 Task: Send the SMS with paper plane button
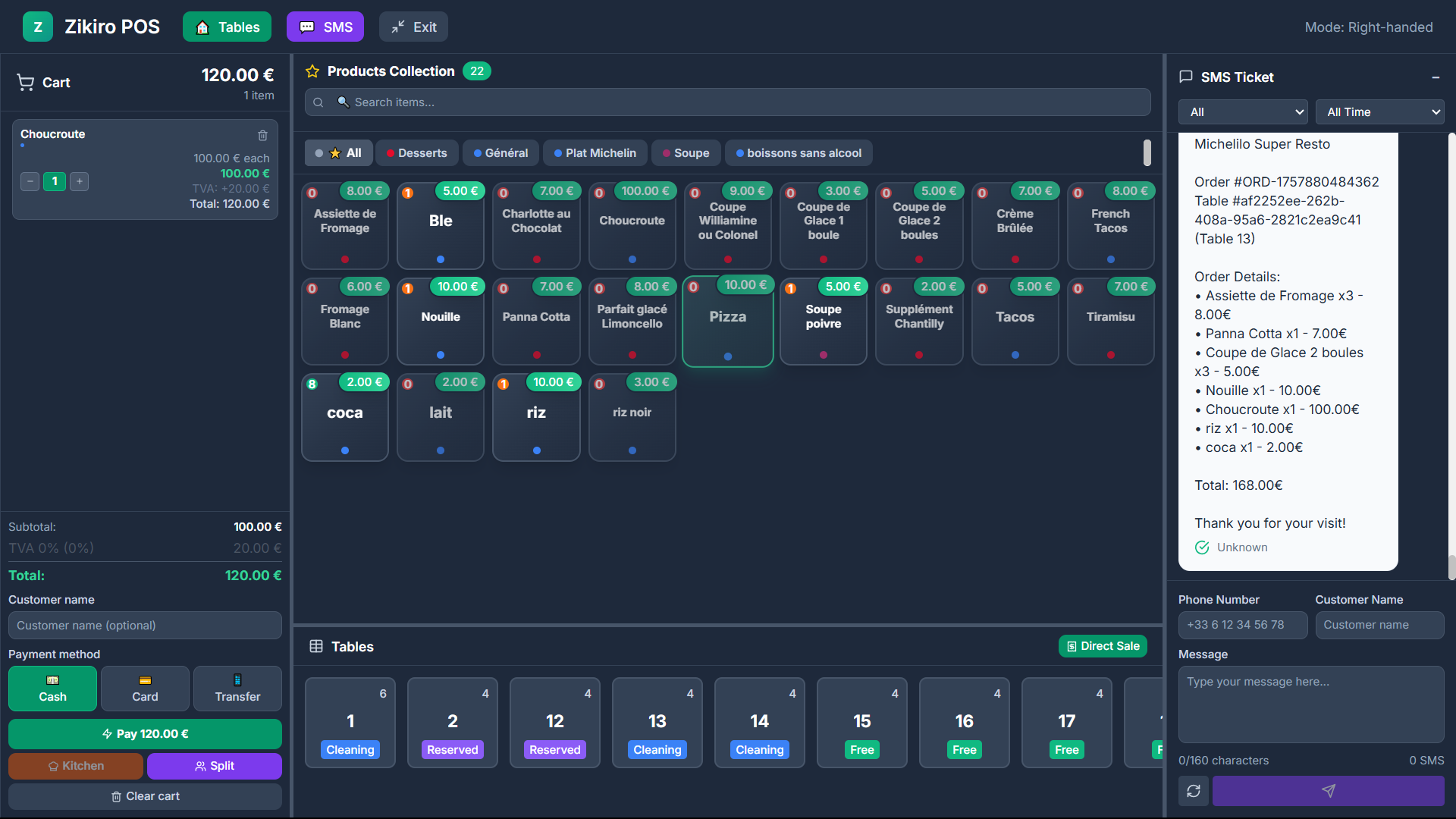coord(1328,791)
